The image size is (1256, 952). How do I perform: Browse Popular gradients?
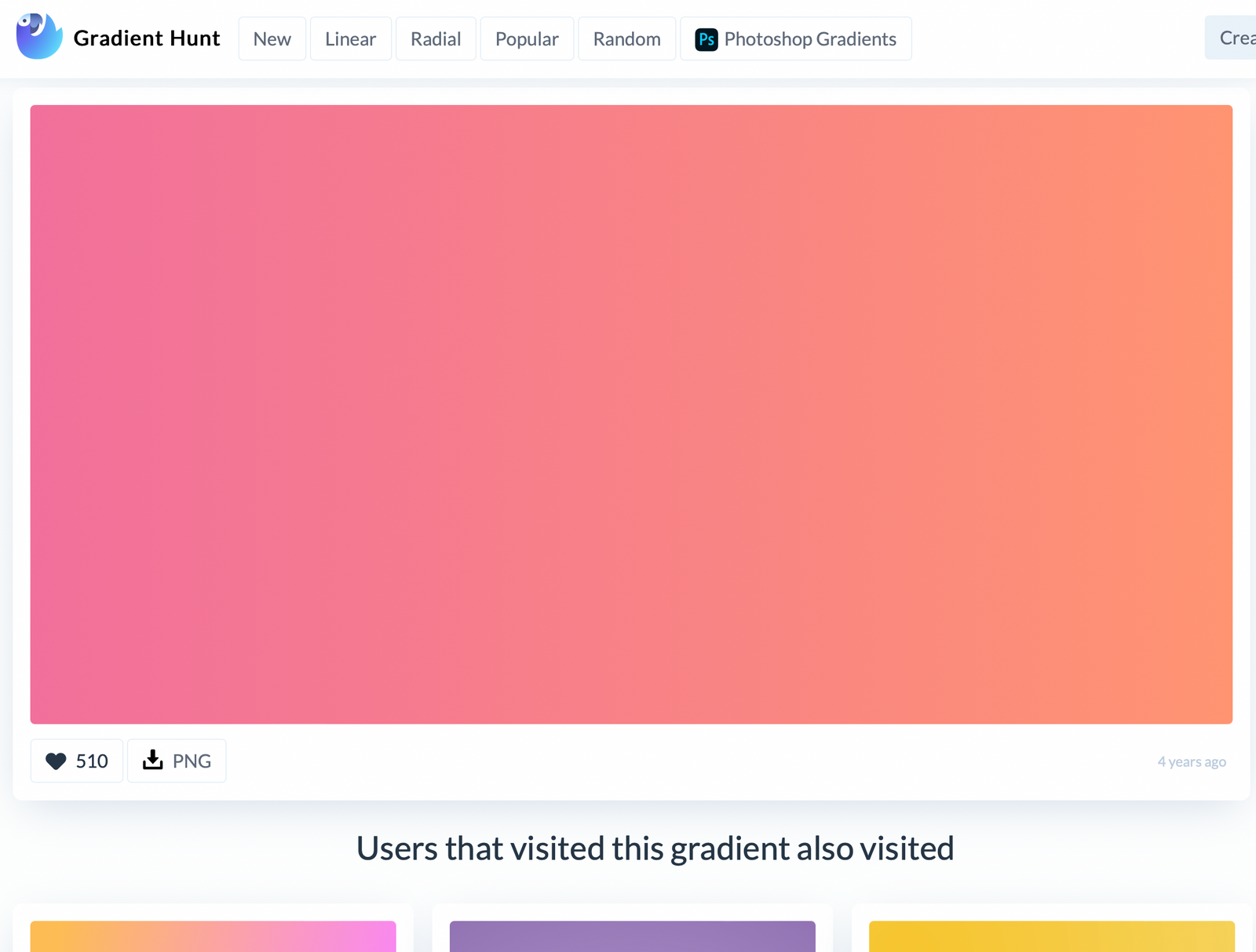[x=526, y=38]
